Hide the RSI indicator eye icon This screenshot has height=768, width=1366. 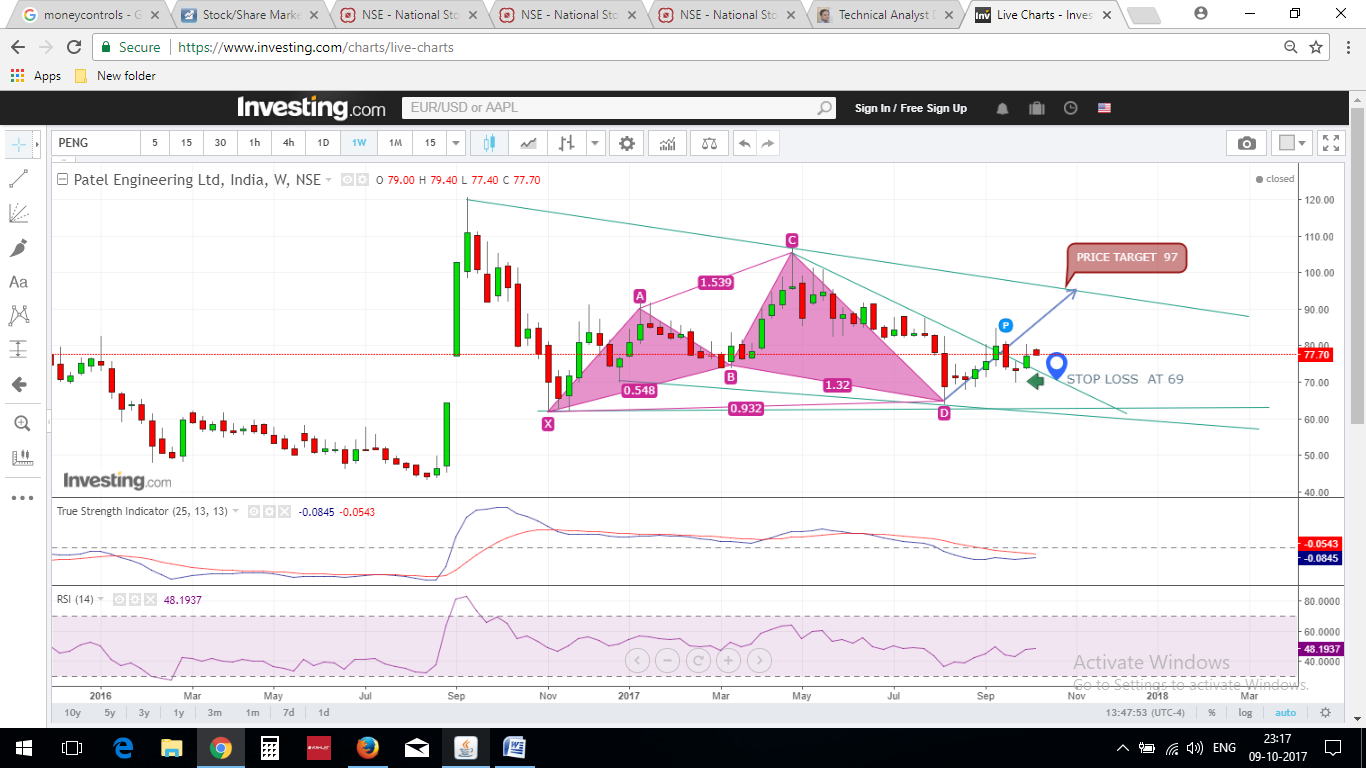(119, 599)
